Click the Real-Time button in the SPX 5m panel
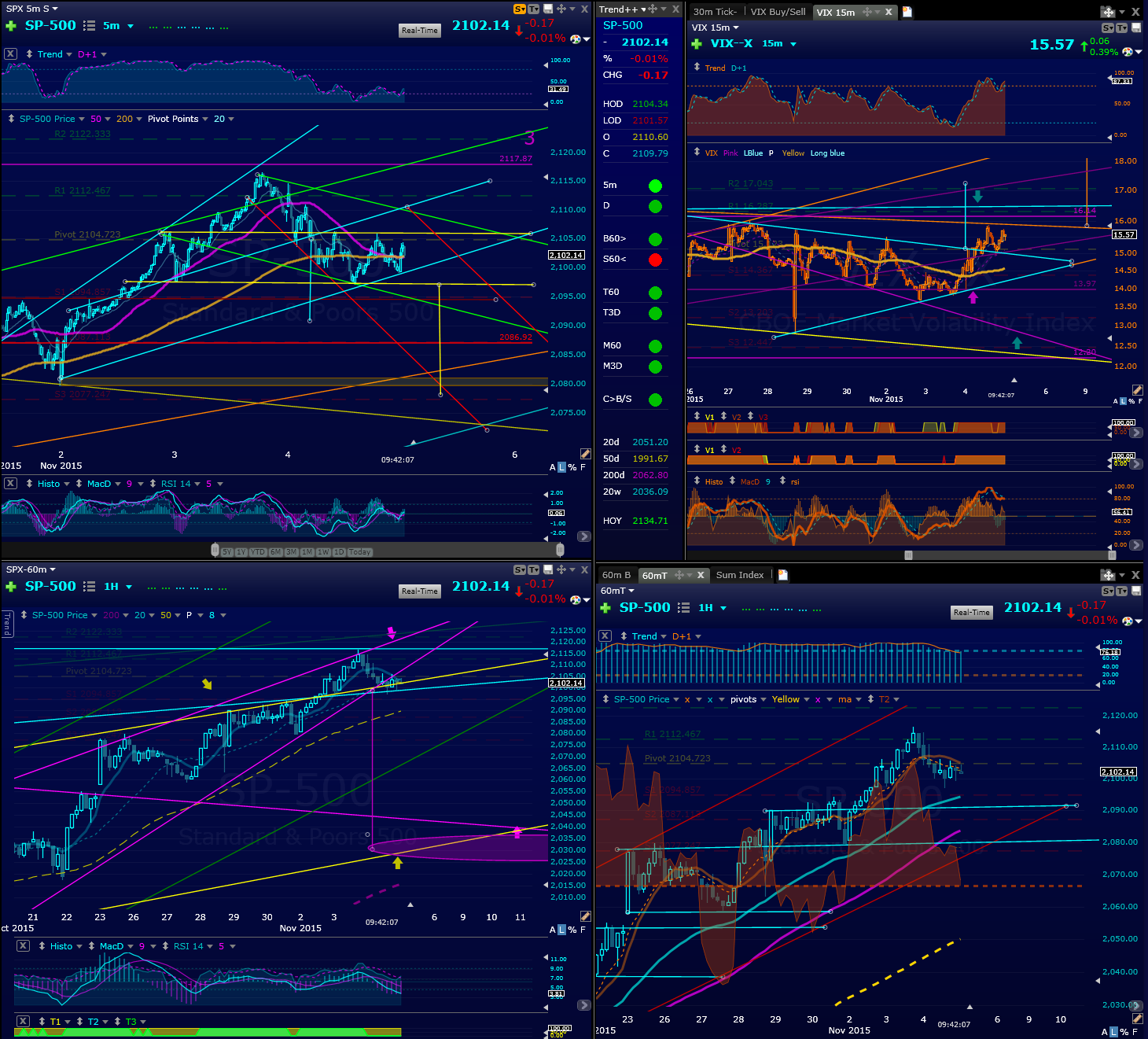The image size is (1148, 1039). click(420, 31)
